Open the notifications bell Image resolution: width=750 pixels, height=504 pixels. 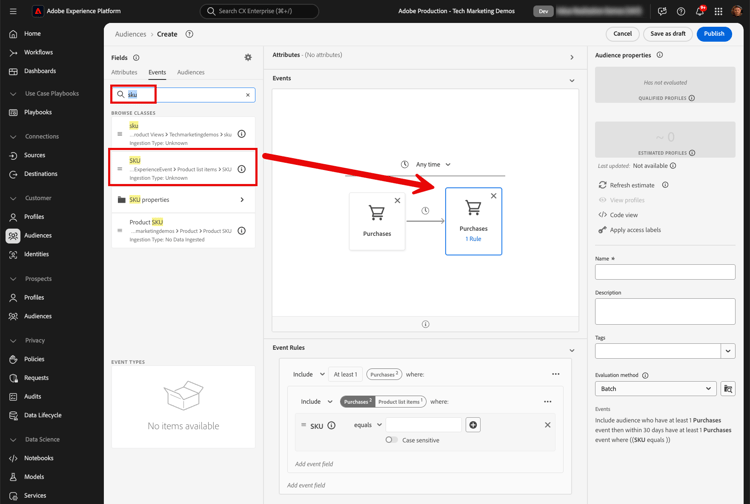699,11
